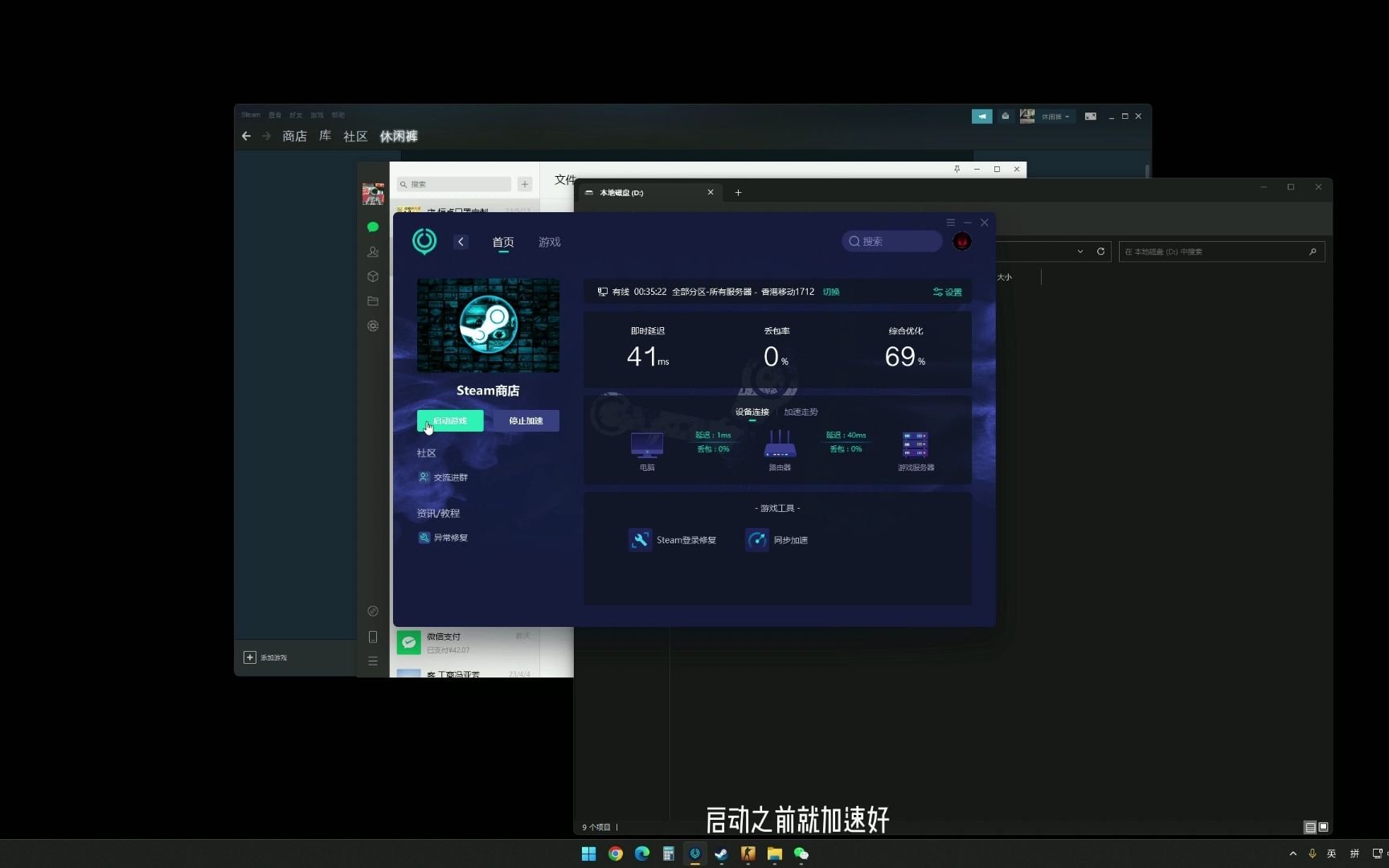
Task: Click the File Explorer search field for drive D
Action: coord(1221,252)
